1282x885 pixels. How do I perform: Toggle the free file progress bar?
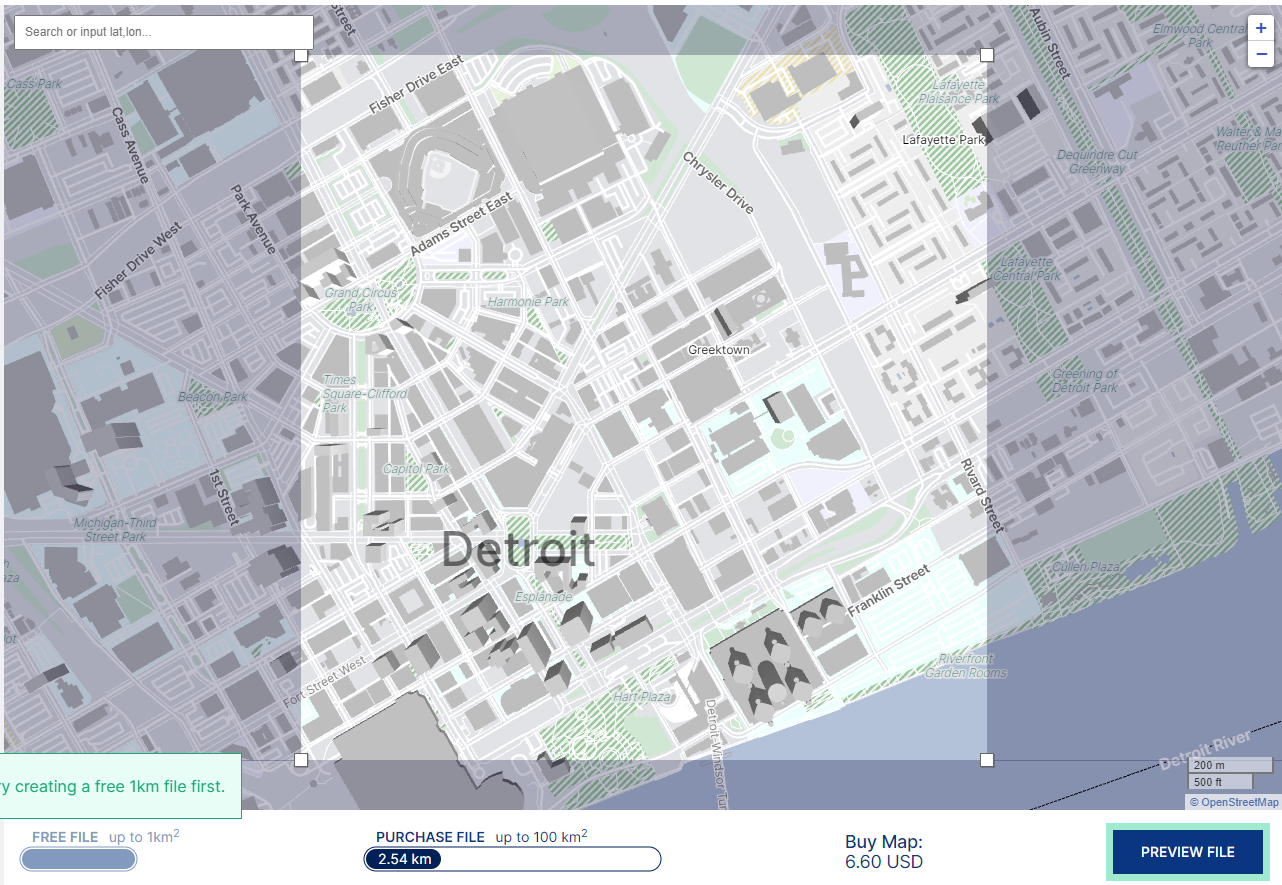78,859
